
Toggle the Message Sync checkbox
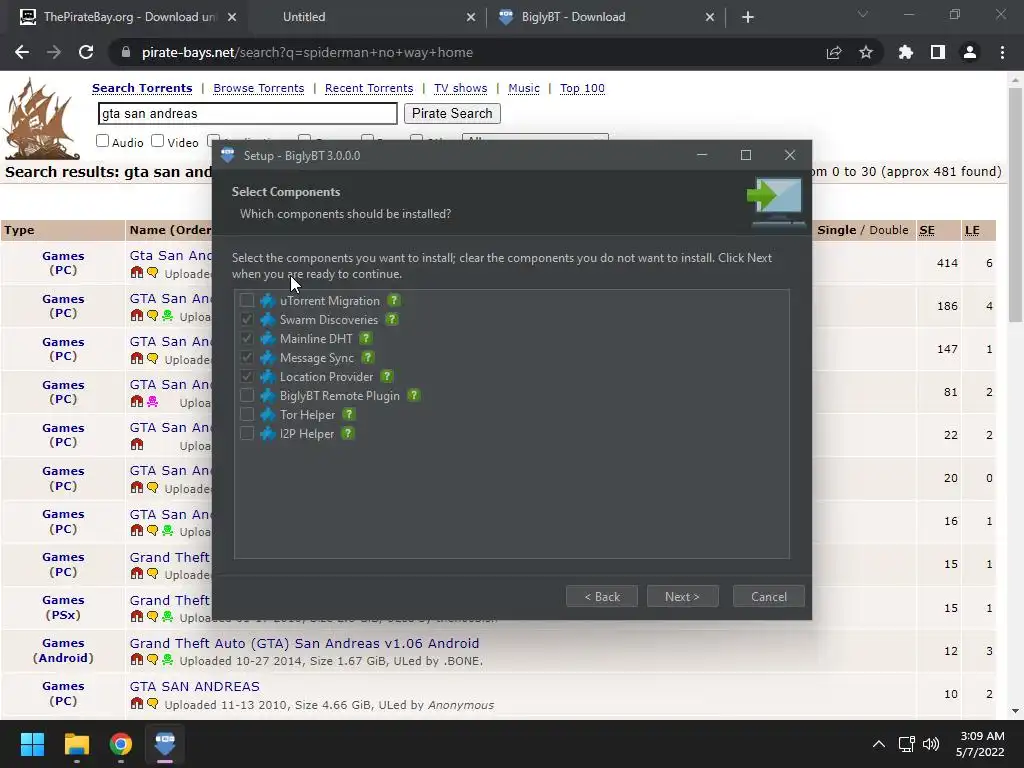click(247, 357)
